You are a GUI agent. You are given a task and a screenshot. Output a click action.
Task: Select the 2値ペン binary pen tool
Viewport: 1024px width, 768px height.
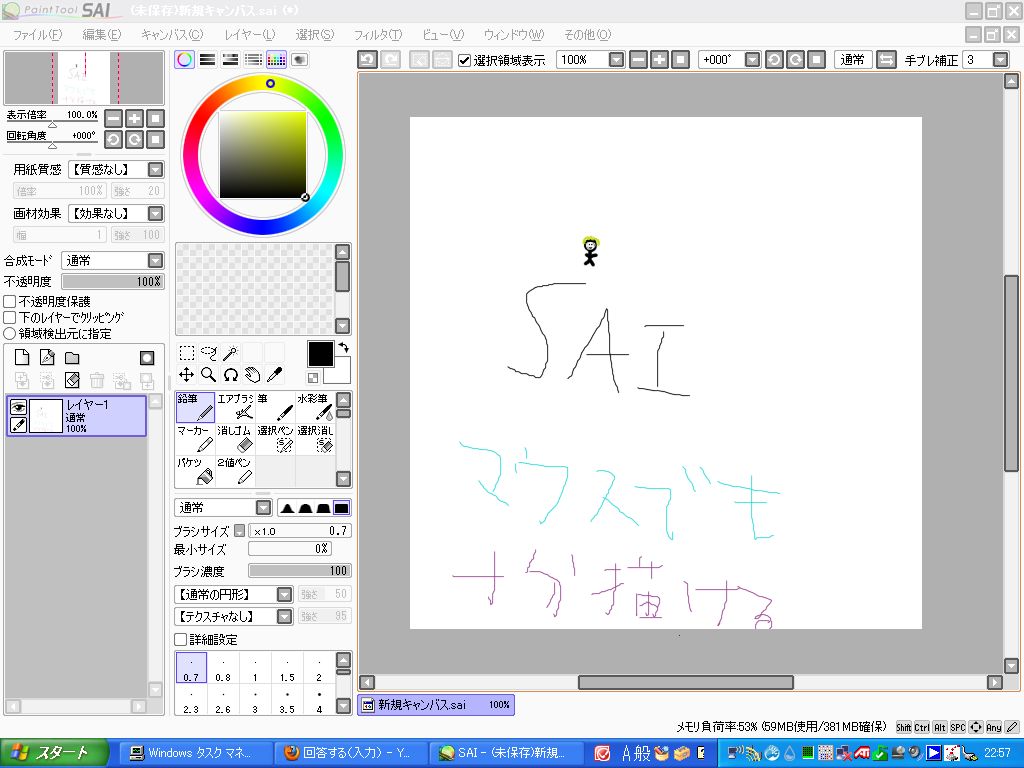[x=235, y=471]
